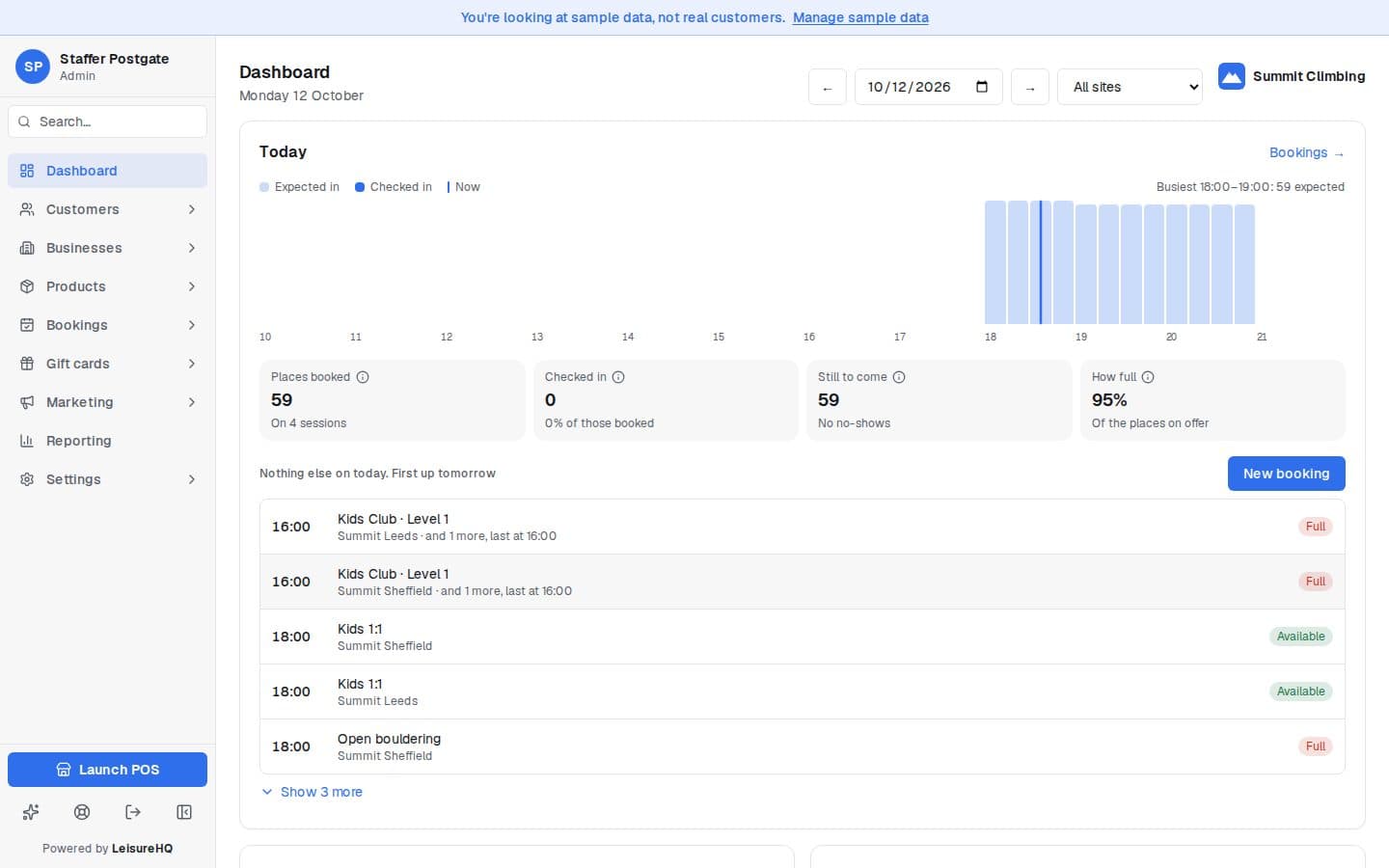
Task: Click the SP user avatar
Action: click(33, 67)
